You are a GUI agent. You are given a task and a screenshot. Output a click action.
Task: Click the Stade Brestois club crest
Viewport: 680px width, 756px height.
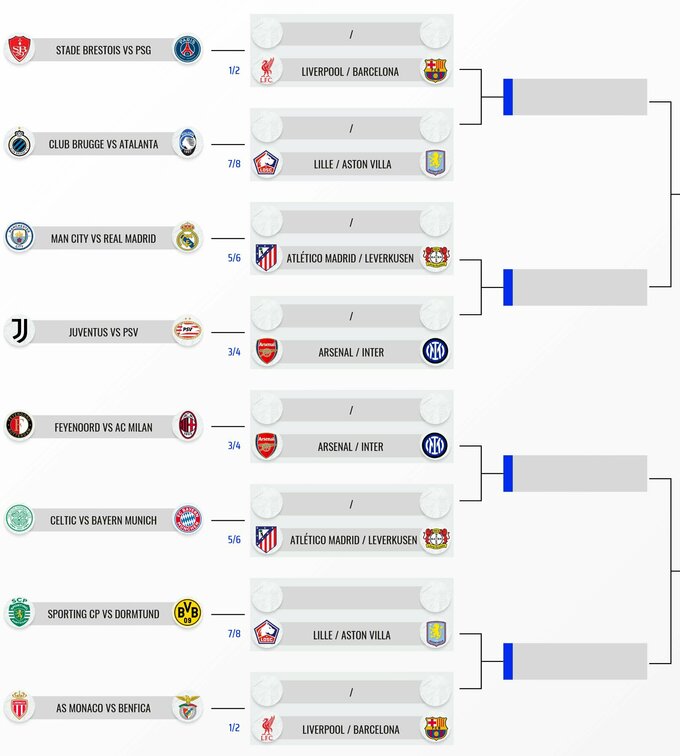18,50
